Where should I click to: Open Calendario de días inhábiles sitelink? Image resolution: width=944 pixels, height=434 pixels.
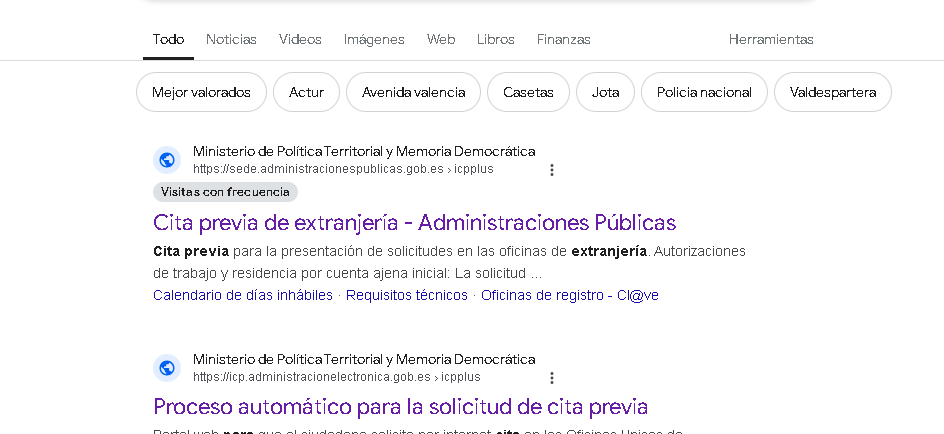pyautogui.click(x=243, y=296)
